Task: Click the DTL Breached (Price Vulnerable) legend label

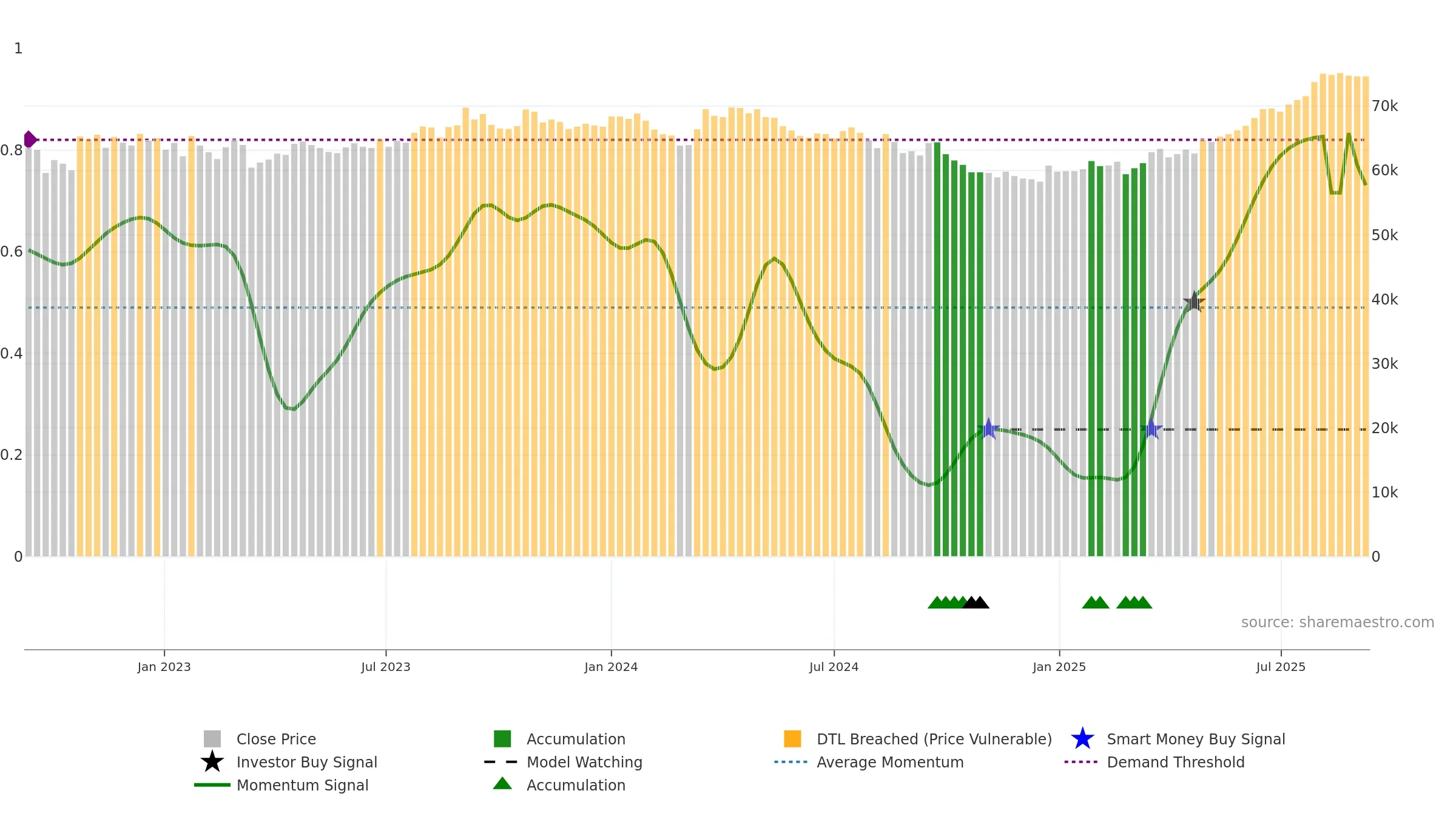Action: coord(934,739)
